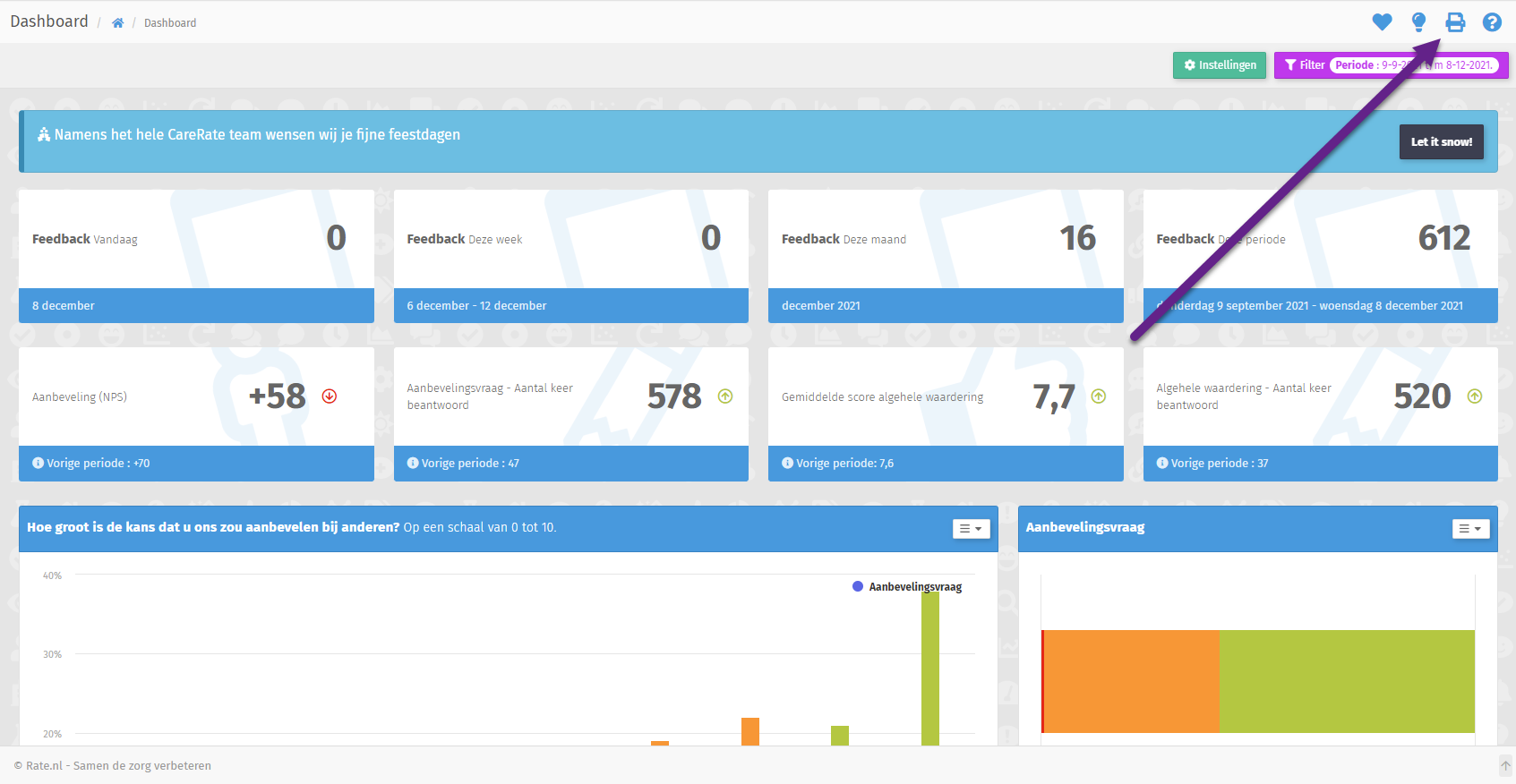Click the up-arrow icon beside 520
The height and width of the screenshot is (784, 1516).
[x=1475, y=396]
